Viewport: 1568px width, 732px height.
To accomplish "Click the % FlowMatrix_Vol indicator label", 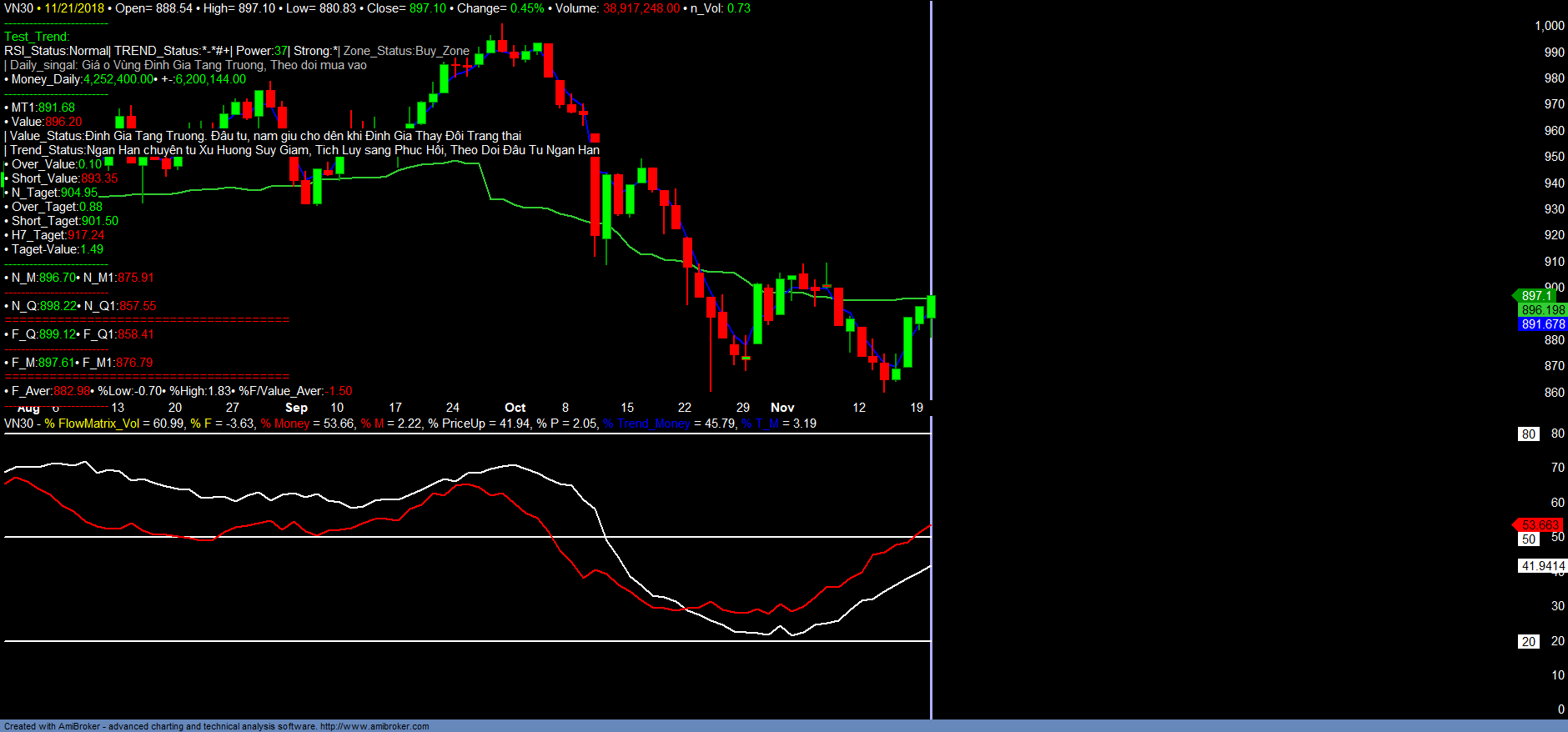I will (x=92, y=424).
